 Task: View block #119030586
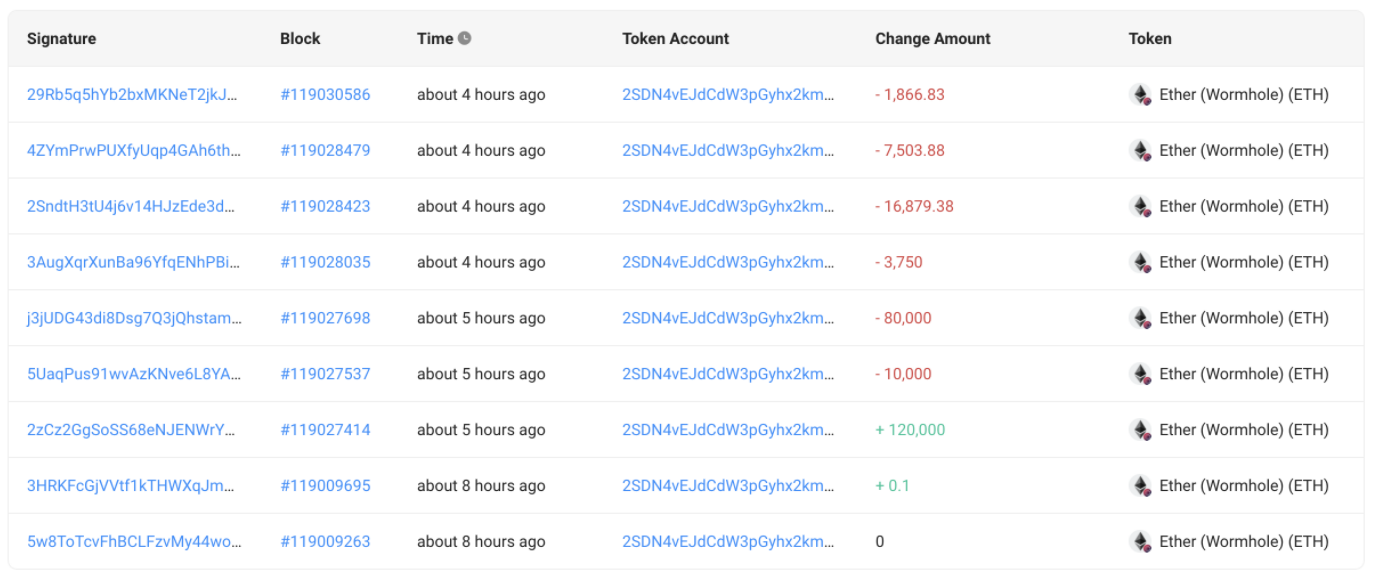click(325, 95)
